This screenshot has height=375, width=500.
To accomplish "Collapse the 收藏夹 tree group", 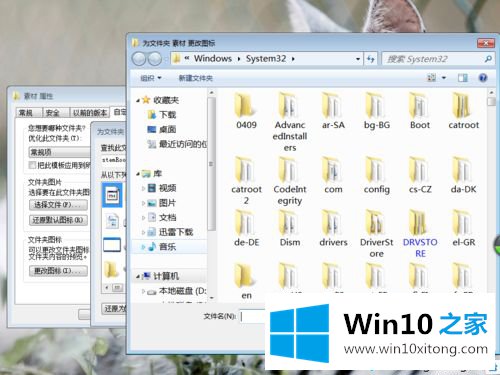I will tap(138, 100).
